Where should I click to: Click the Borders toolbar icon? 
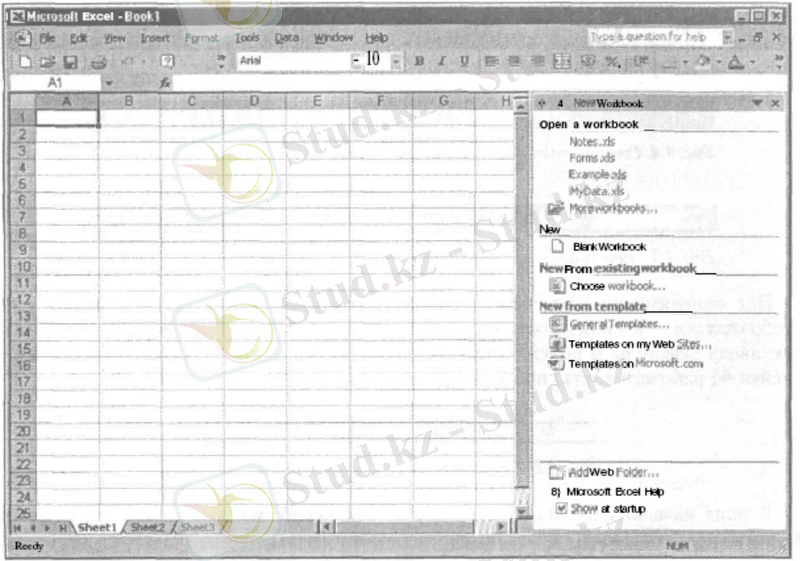pos(670,62)
